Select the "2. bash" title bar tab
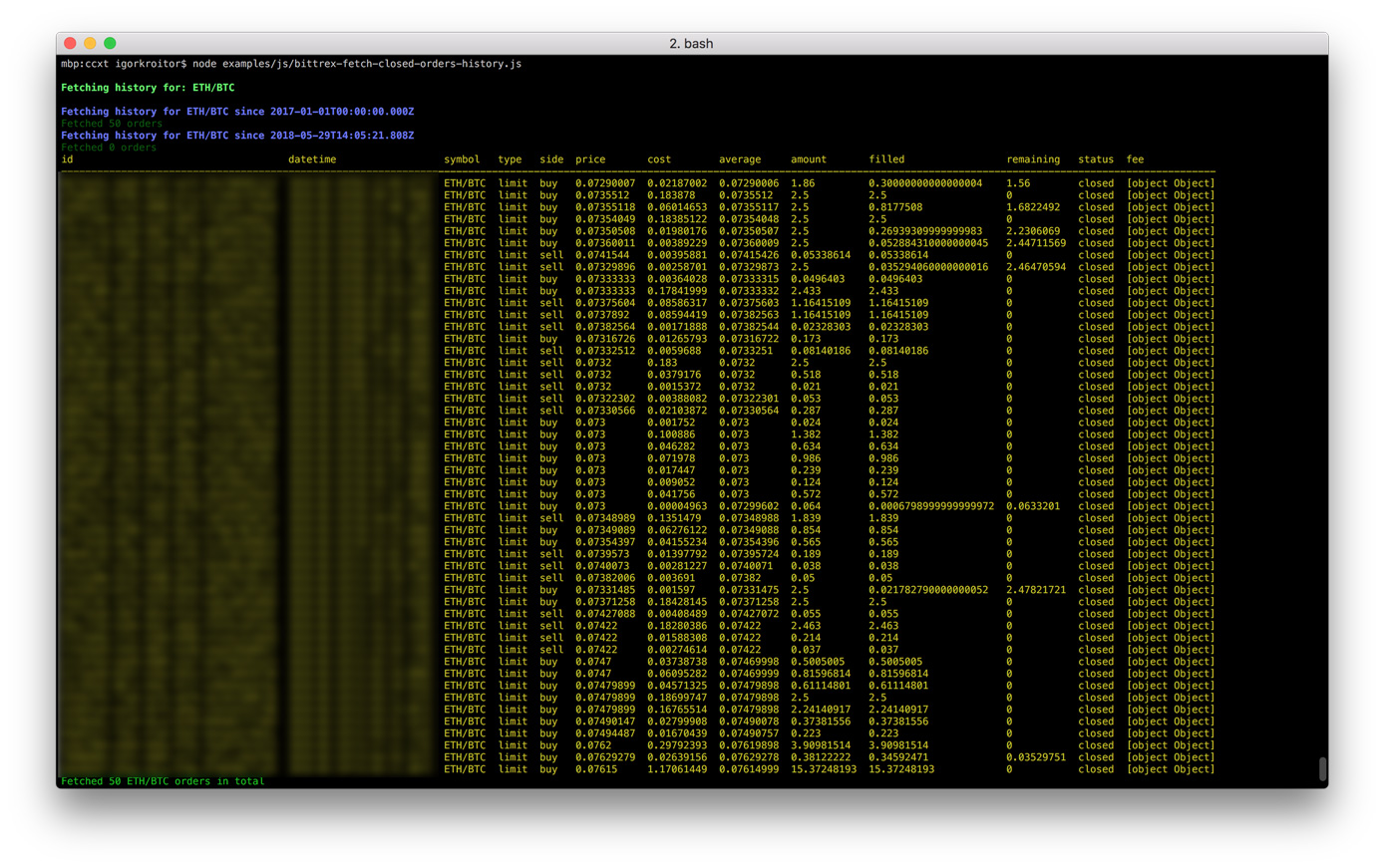The image size is (1384, 868). click(692, 43)
